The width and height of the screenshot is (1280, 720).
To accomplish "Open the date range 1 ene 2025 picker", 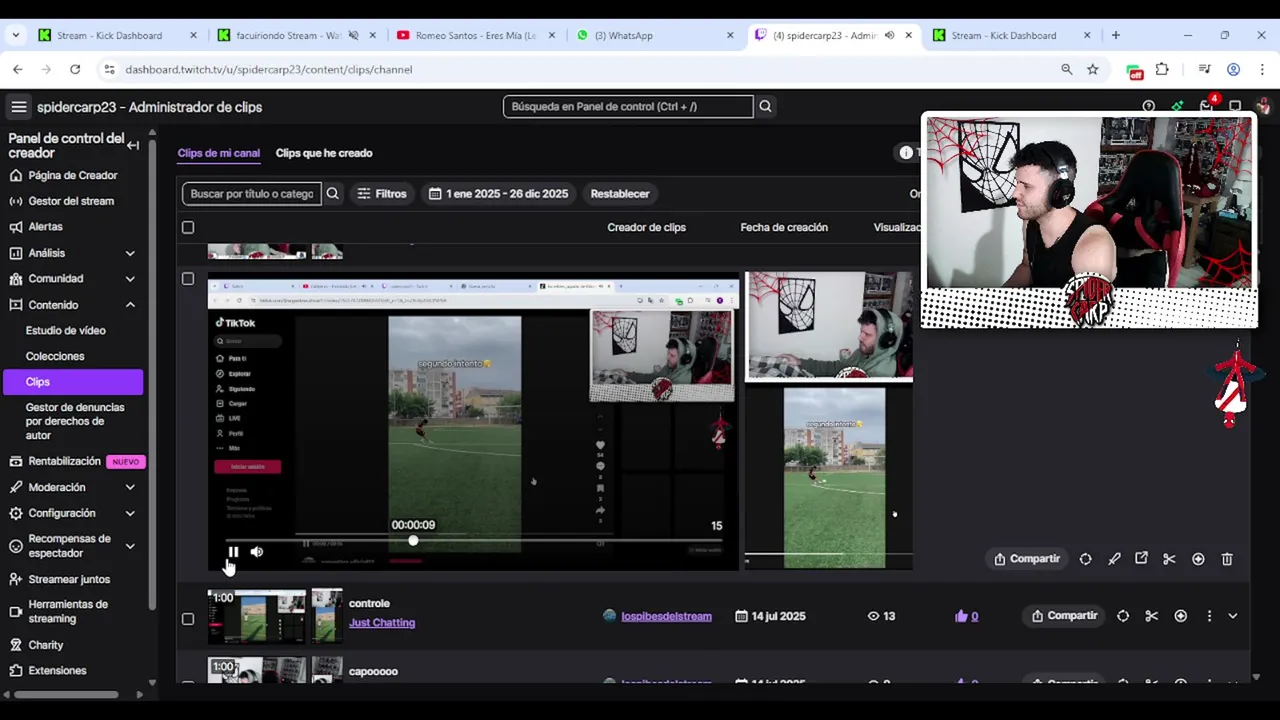I will [x=498, y=194].
